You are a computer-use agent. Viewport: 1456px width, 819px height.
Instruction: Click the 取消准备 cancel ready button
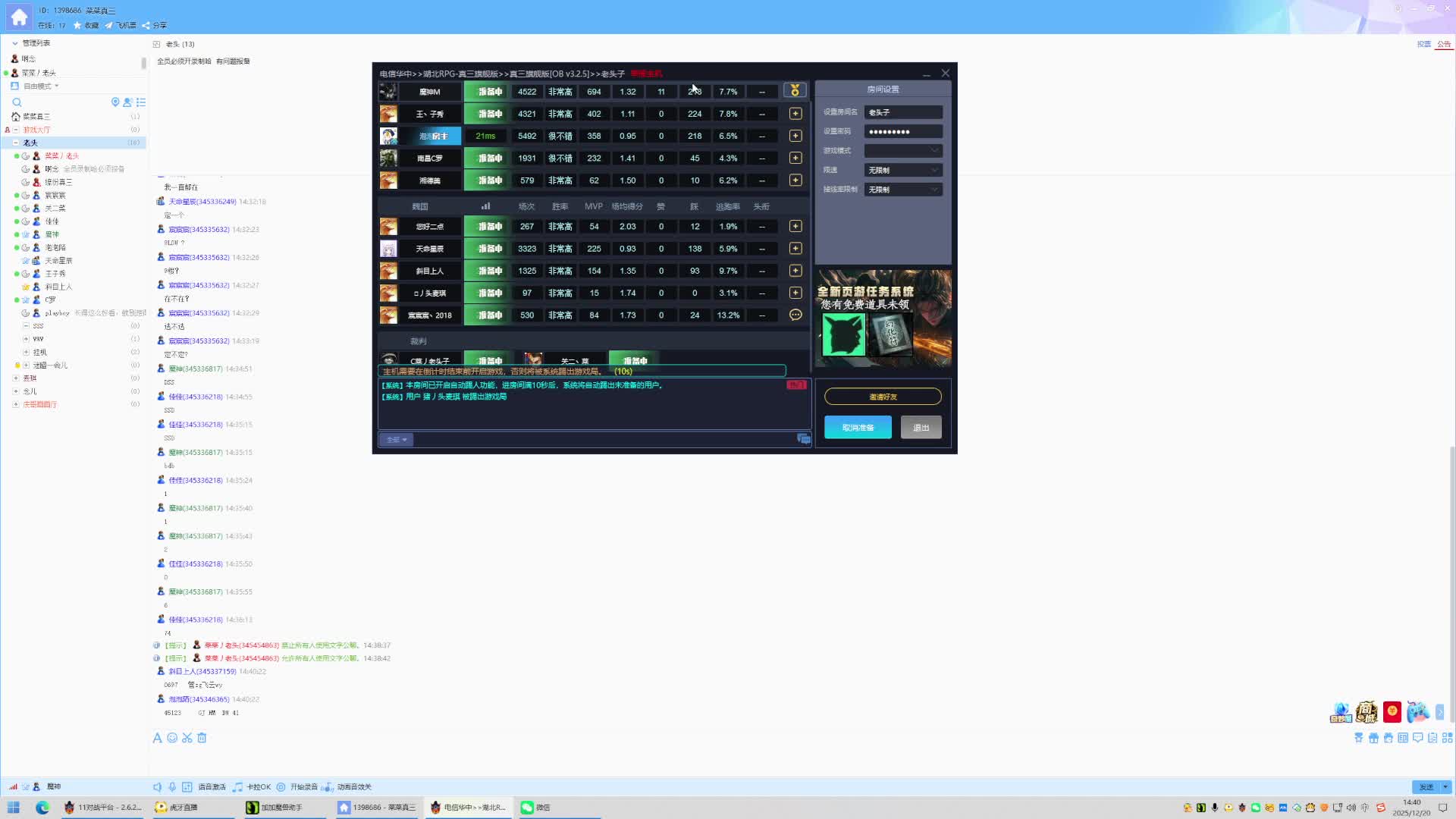858,428
